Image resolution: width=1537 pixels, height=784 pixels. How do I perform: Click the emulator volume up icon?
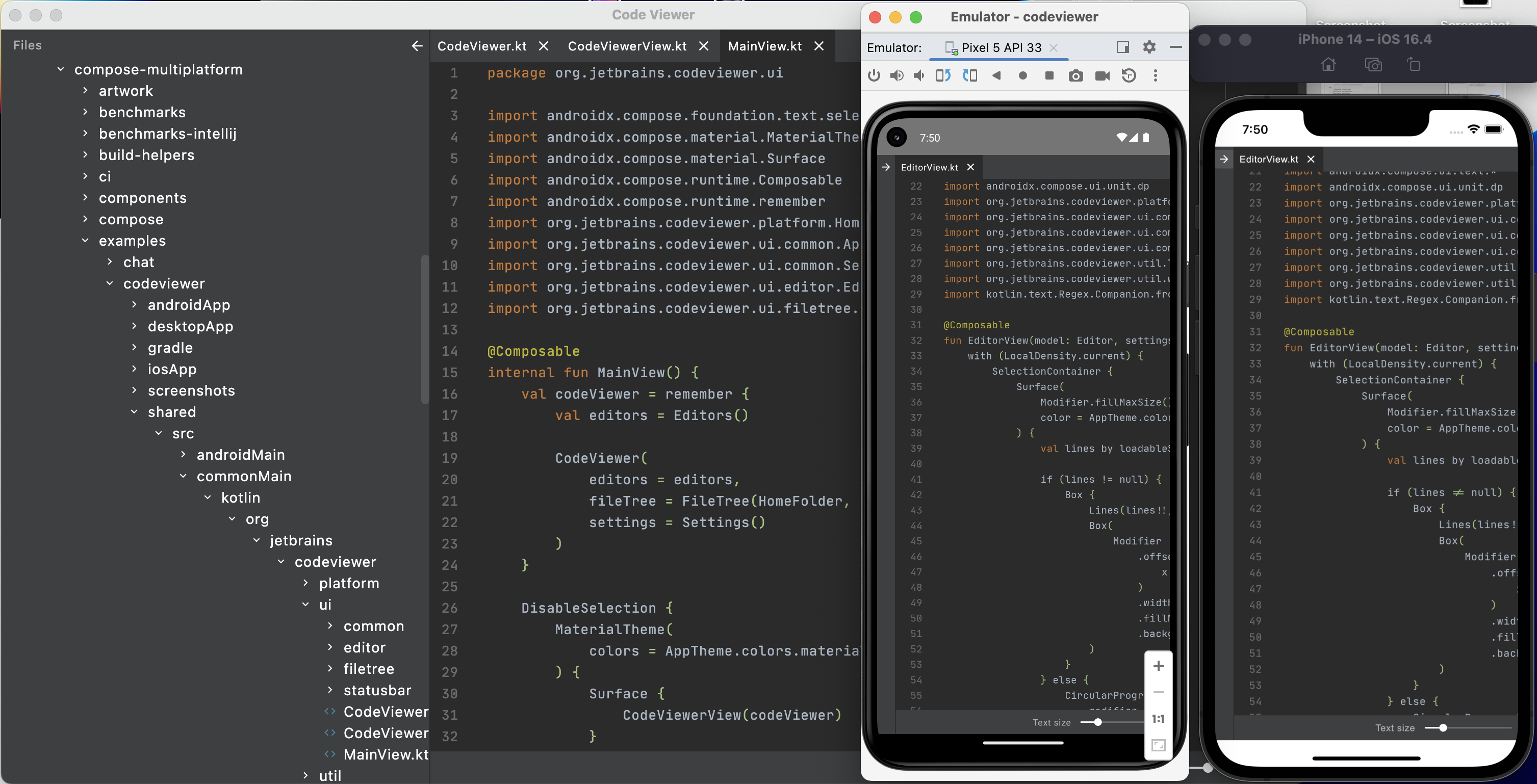point(896,76)
